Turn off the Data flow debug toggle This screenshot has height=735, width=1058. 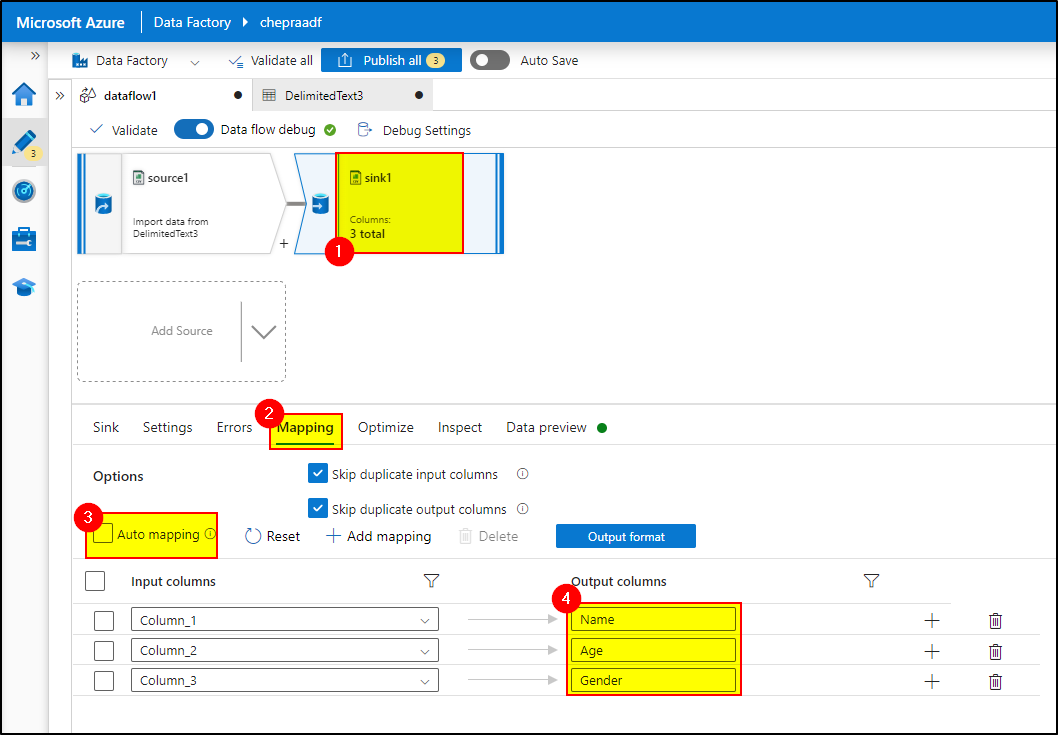coord(193,129)
